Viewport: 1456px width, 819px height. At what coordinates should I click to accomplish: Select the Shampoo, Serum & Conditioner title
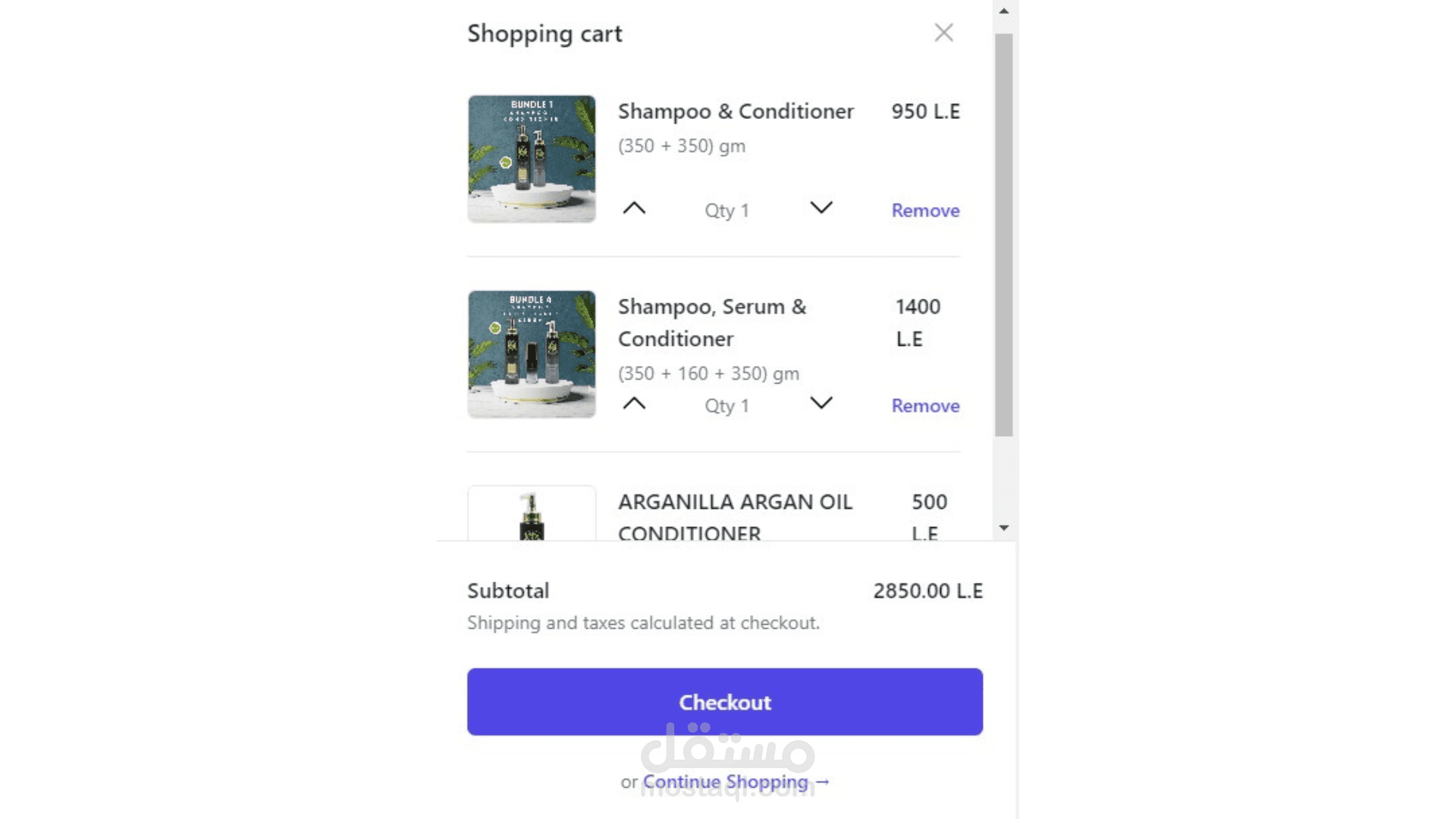(x=711, y=322)
